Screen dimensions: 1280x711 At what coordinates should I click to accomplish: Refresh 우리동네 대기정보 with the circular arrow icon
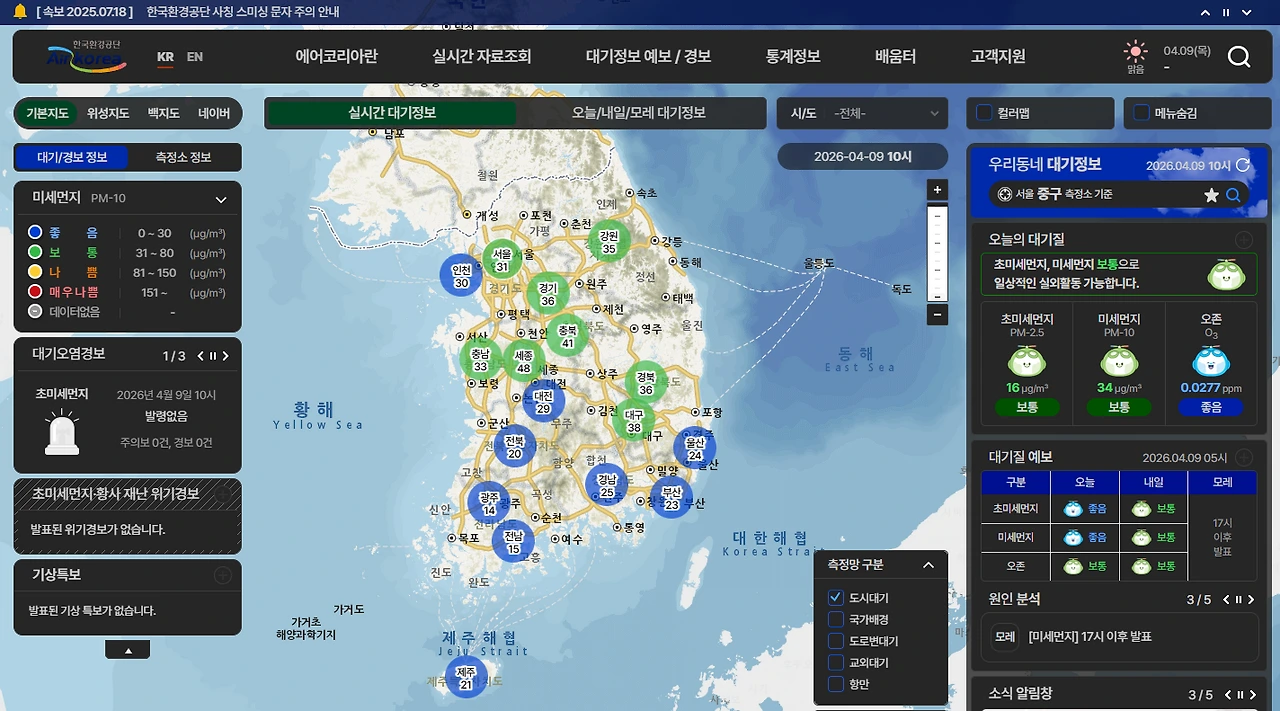click(1243, 163)
